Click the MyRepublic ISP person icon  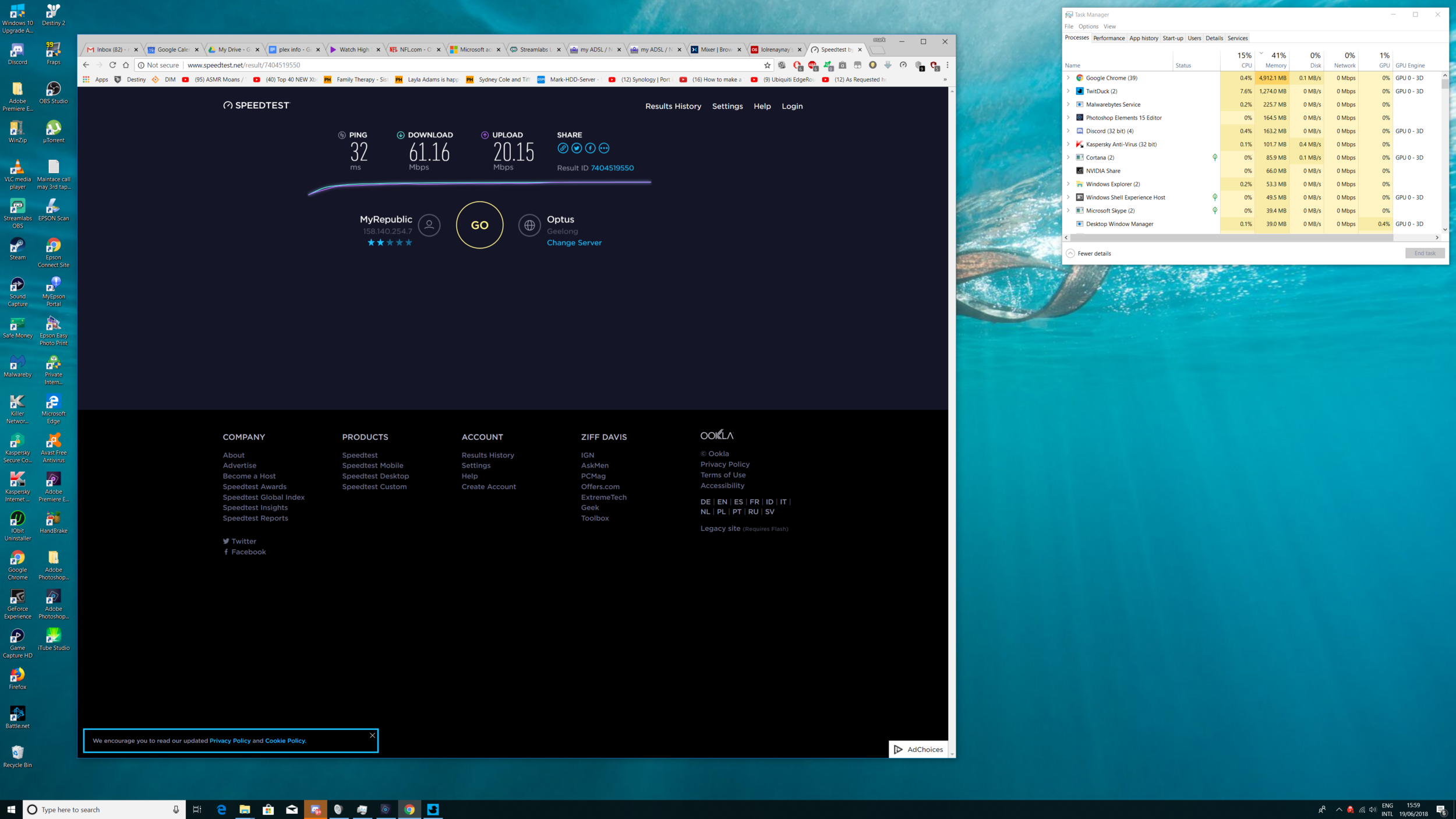click(x=429, y=225)
